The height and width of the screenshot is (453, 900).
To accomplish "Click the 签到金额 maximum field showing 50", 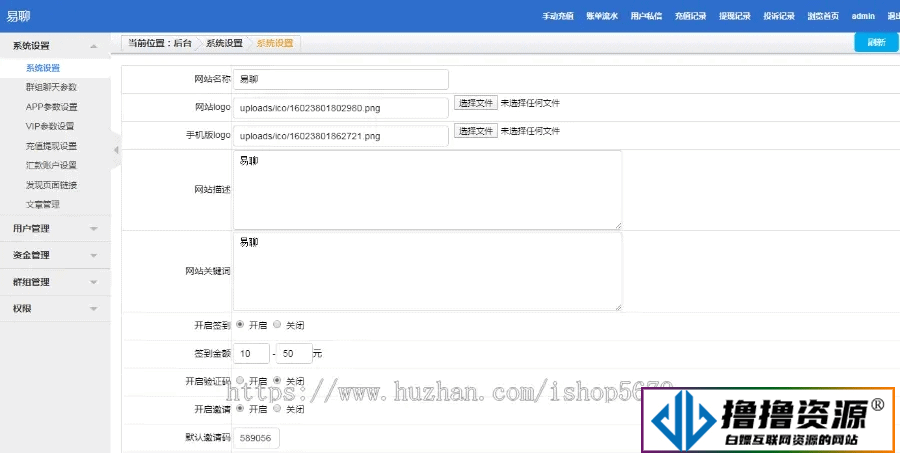I will coord(294,354).
